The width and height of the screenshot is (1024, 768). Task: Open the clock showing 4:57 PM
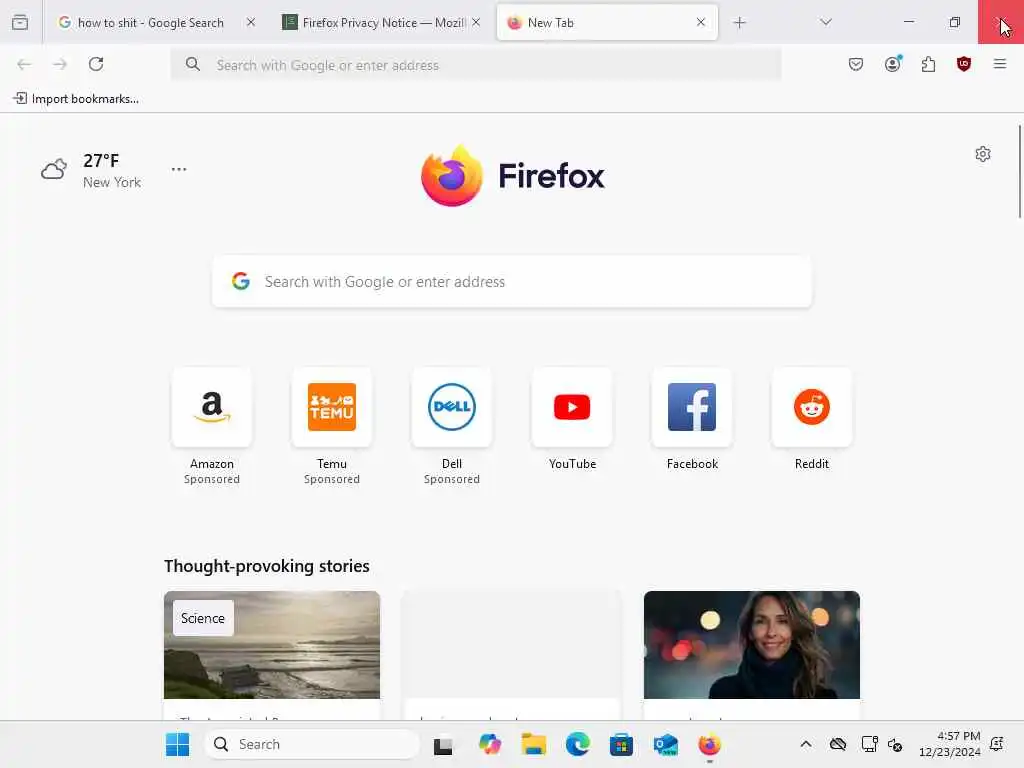[950, 744]
